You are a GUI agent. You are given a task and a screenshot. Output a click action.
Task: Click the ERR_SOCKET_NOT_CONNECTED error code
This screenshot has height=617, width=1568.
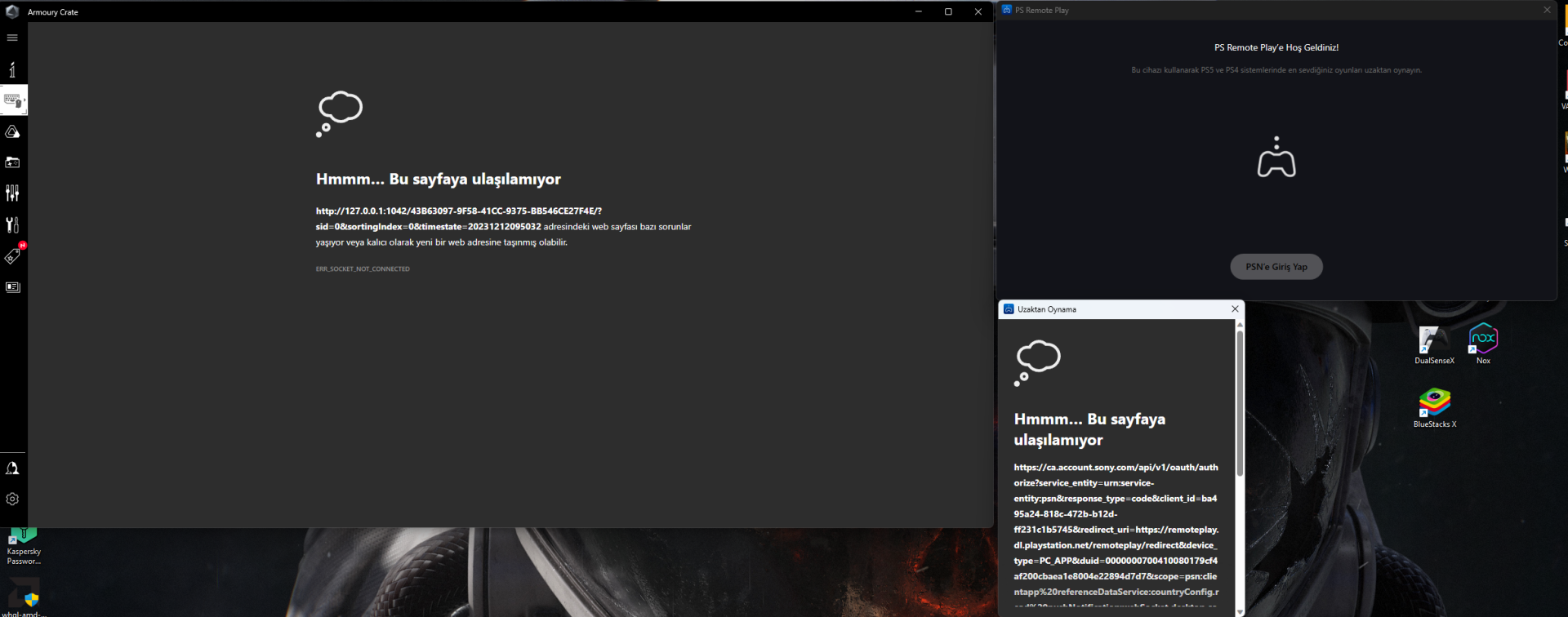[363, 269]
